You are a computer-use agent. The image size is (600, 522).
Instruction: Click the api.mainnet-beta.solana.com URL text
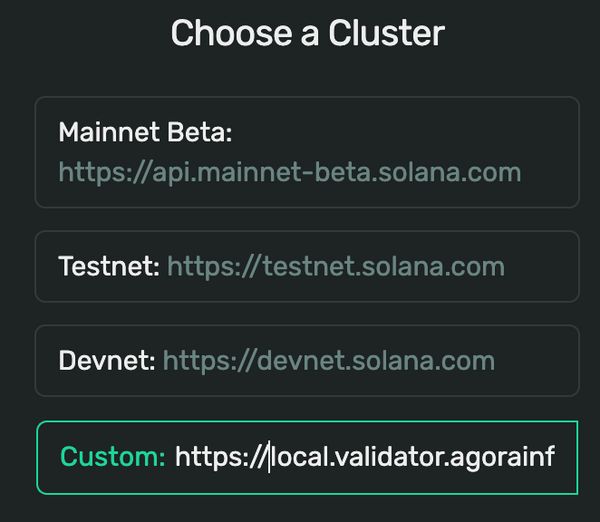click(x=290, y=173)
